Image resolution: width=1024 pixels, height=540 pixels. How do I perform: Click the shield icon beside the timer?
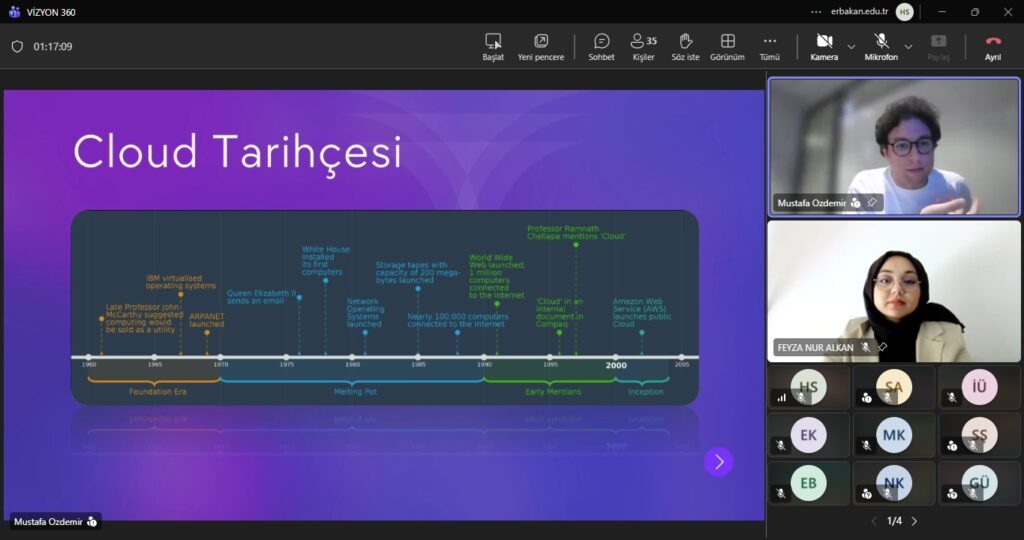point(17,46)
